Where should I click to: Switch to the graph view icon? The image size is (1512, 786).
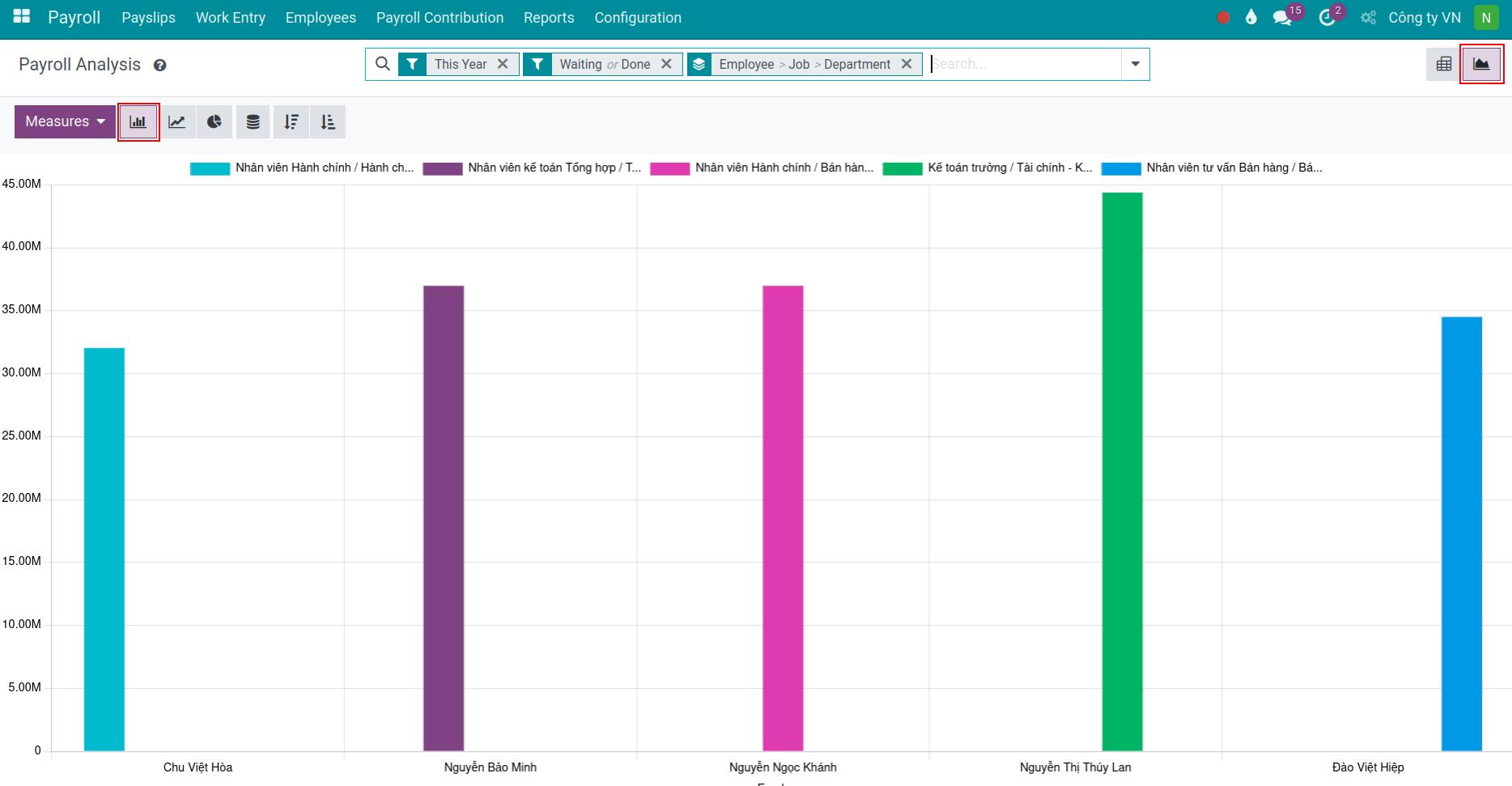click(1481, 64)
